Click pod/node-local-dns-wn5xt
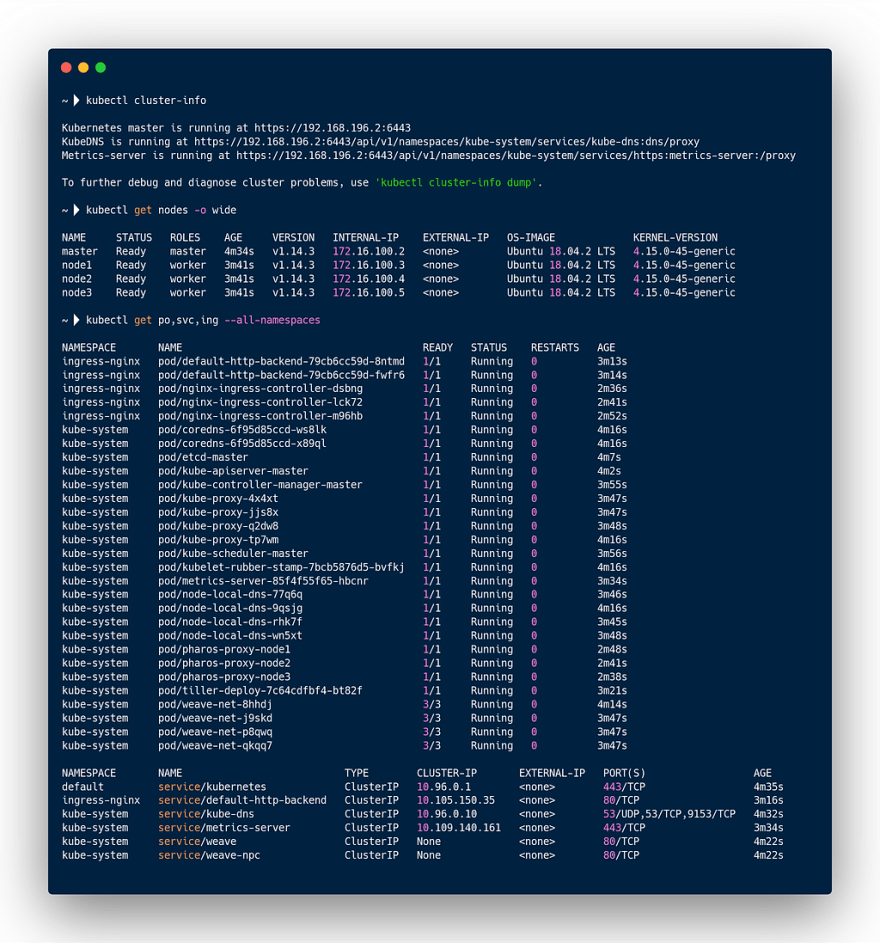Viewport: 880px width, 943px height. 230,636
